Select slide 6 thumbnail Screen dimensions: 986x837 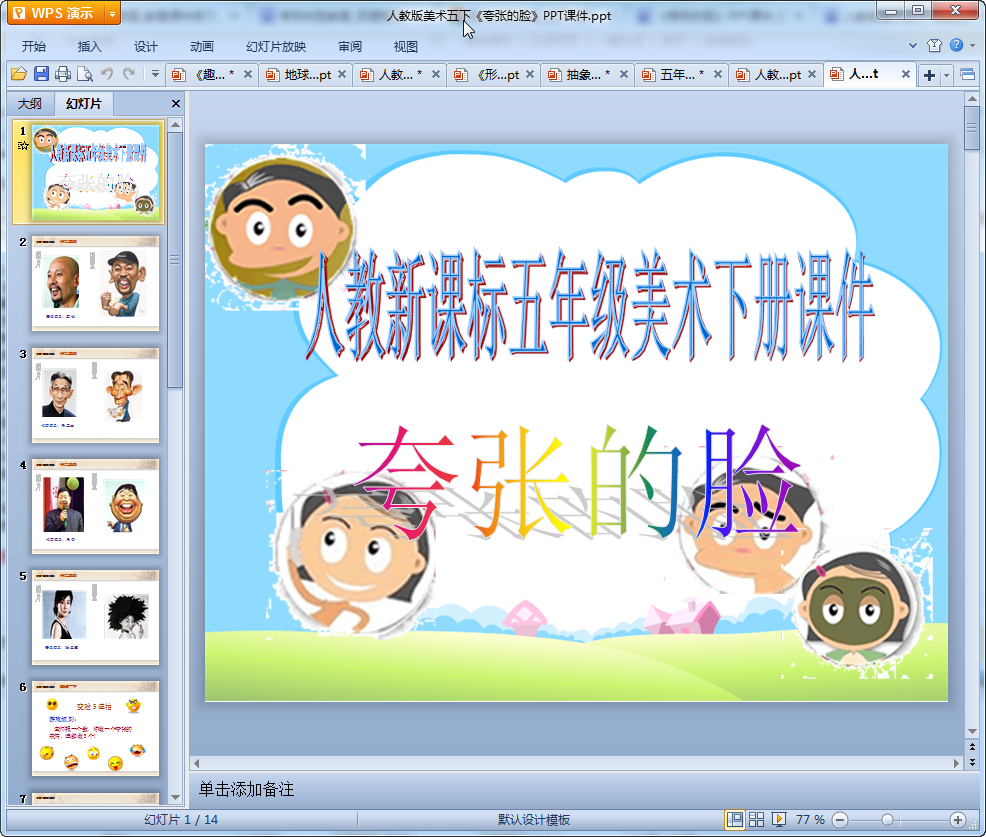(96, 729)
